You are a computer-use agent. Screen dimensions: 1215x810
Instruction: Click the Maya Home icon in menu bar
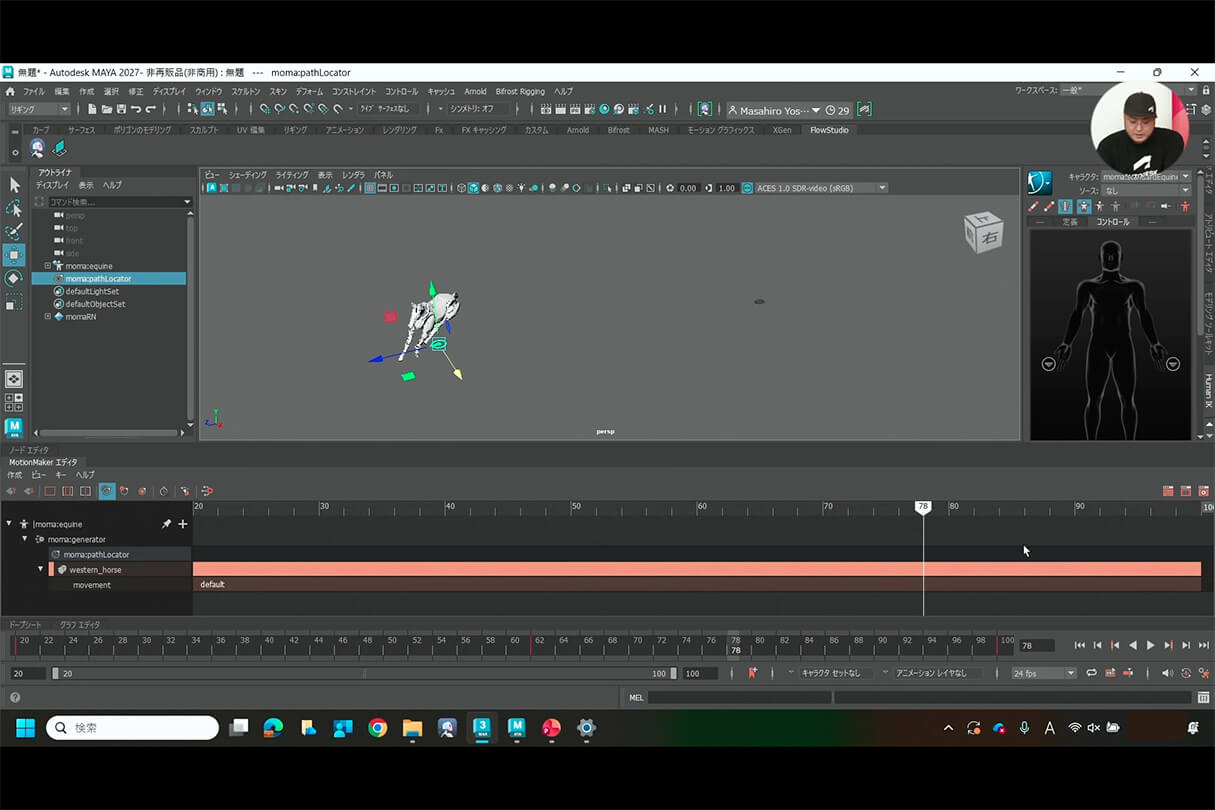pyautogui.click(x=10, y=91)
